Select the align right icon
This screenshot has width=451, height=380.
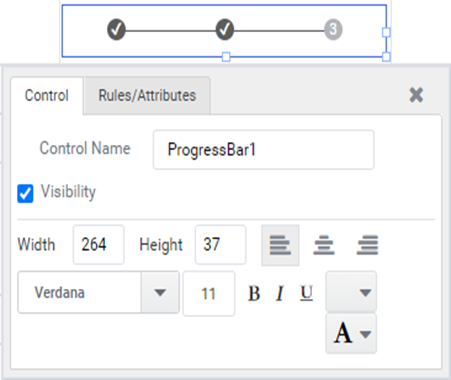(x=367, y=245)
